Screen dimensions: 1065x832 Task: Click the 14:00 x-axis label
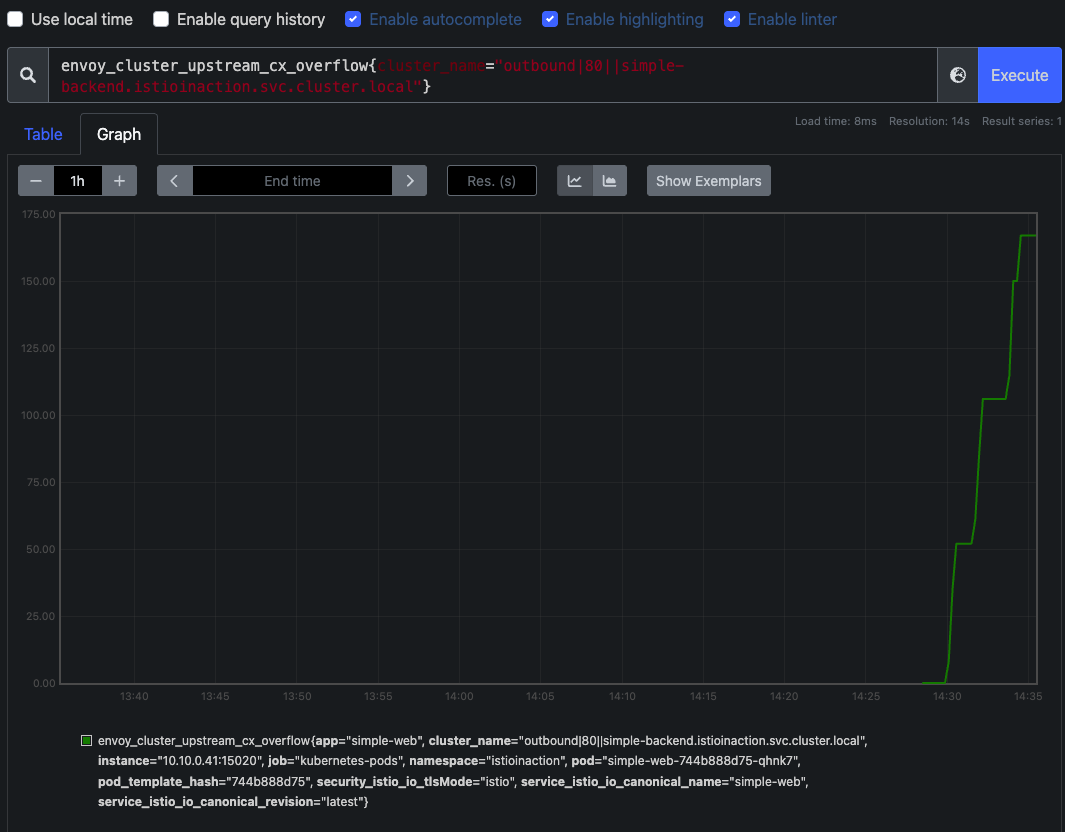click(459, 696)
